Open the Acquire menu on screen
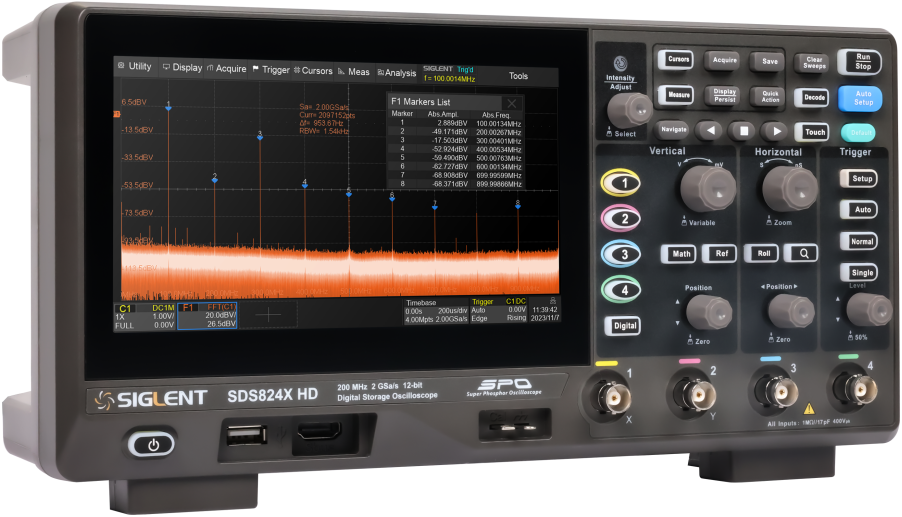Viewport: 902px width, 517px height. pos(227,68)
